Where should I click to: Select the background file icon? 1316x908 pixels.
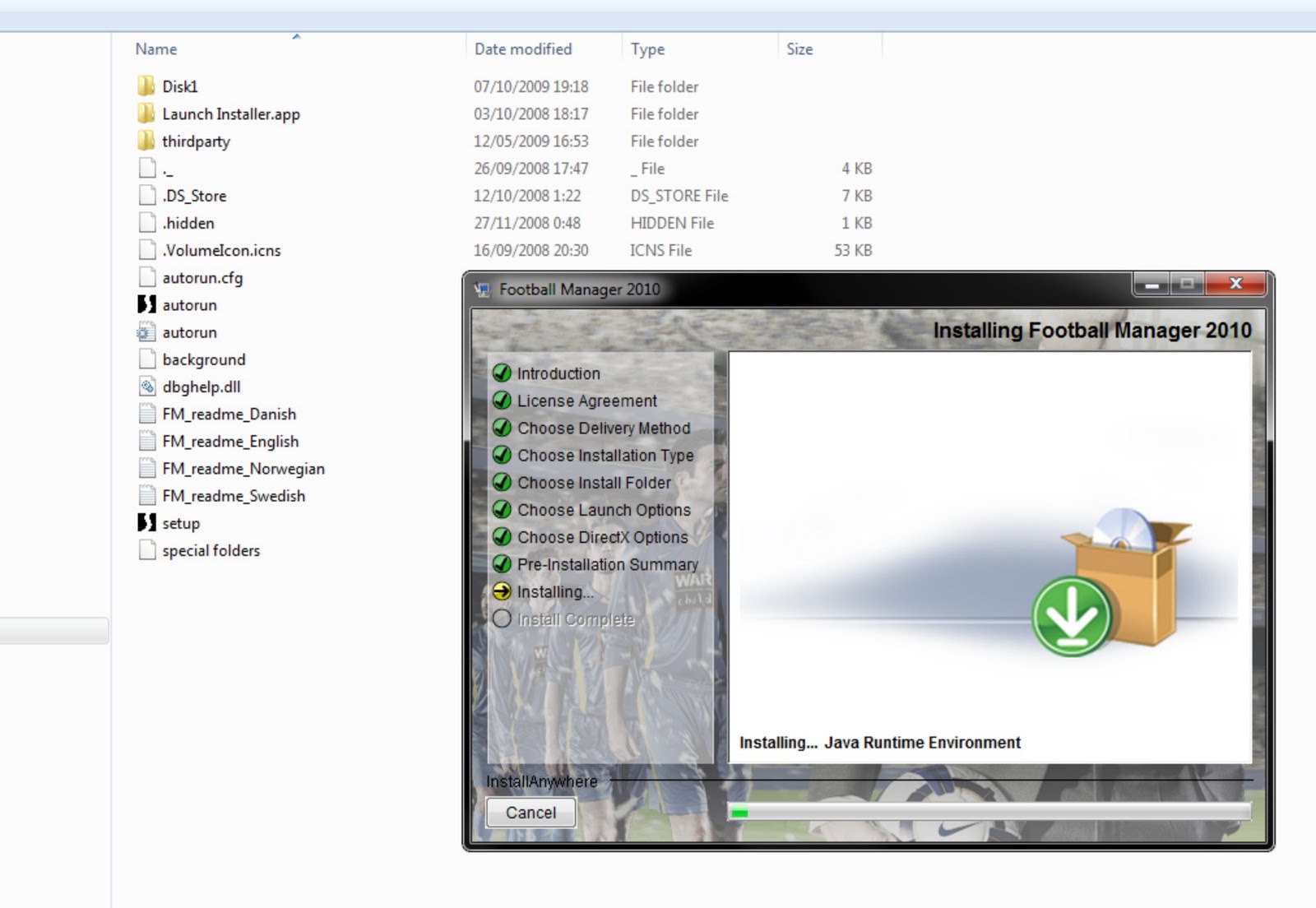(x=147, y=359)
